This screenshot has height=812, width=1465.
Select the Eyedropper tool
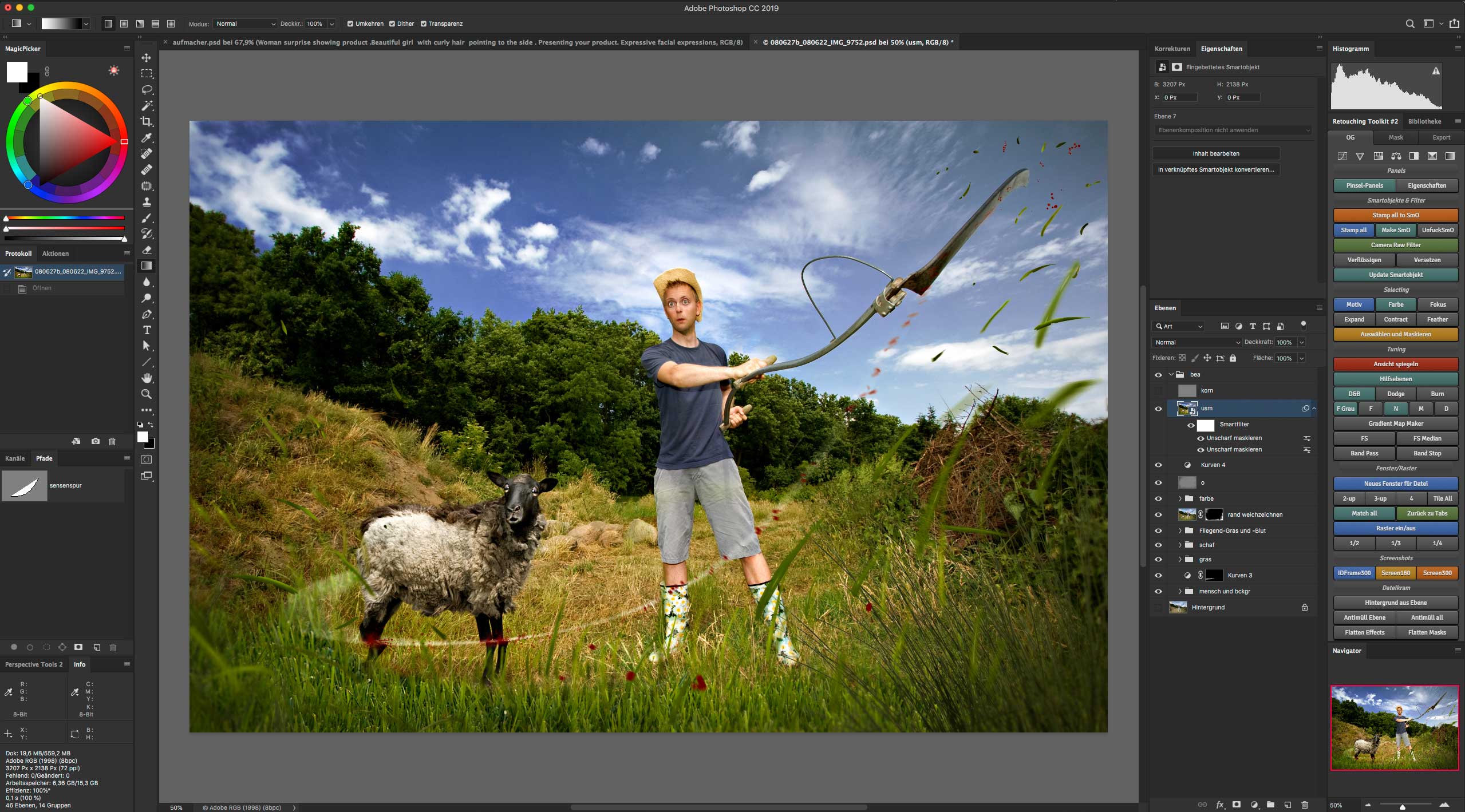pos(147,138)
